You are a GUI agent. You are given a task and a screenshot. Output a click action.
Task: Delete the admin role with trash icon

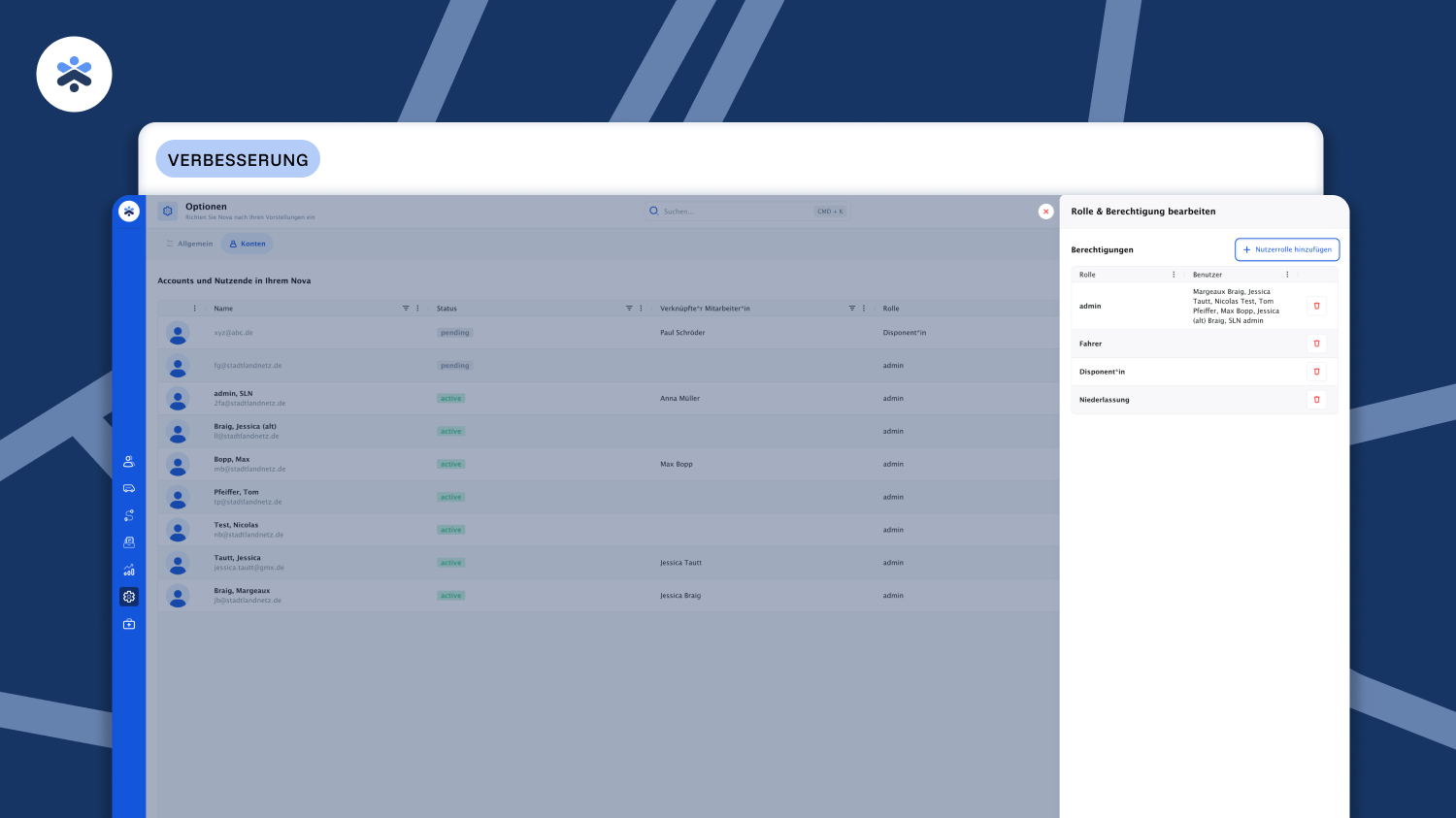[1316, 306]
